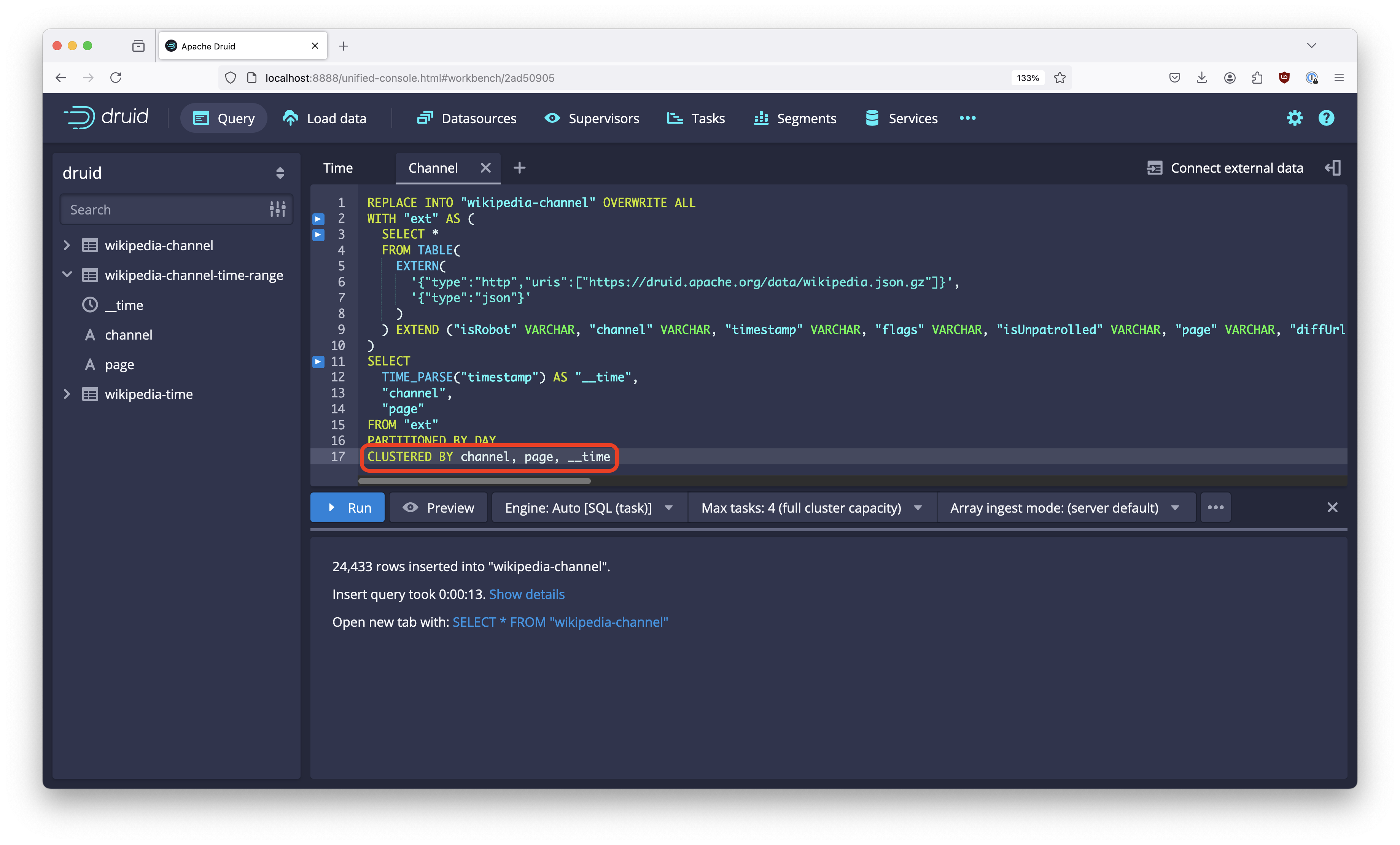
Task: Open the Load data panel
Action: pos(326,118)
